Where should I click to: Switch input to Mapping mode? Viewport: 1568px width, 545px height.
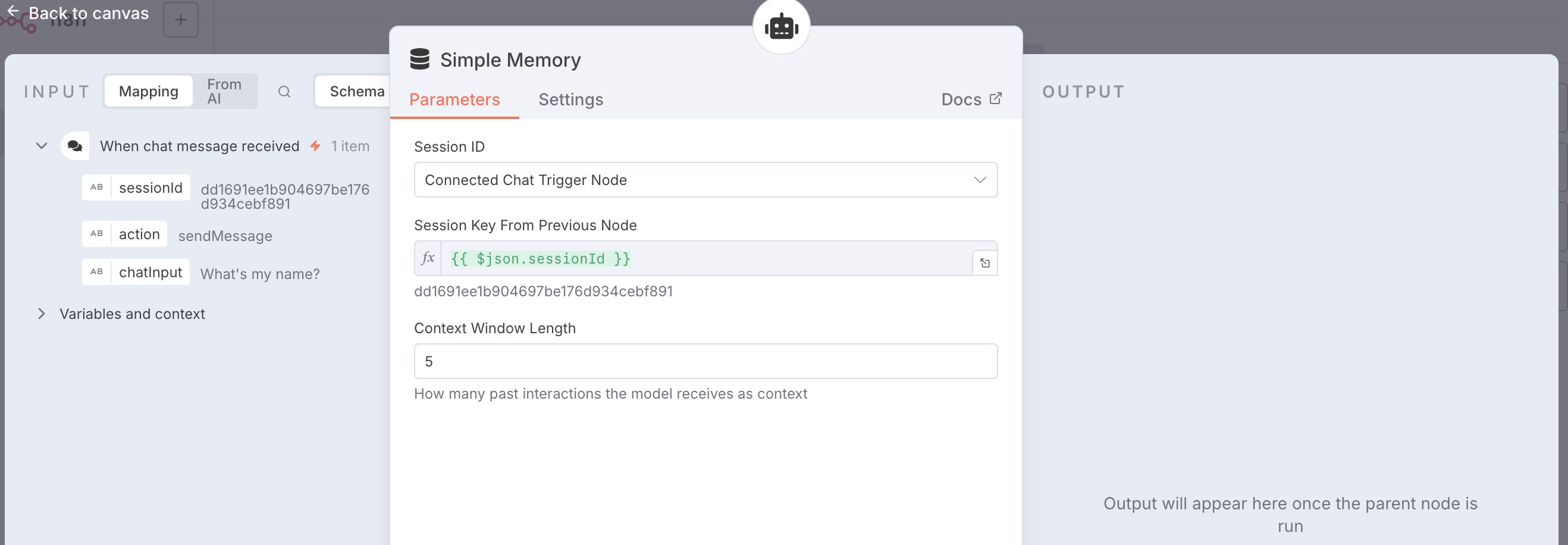tap(149, 92)
